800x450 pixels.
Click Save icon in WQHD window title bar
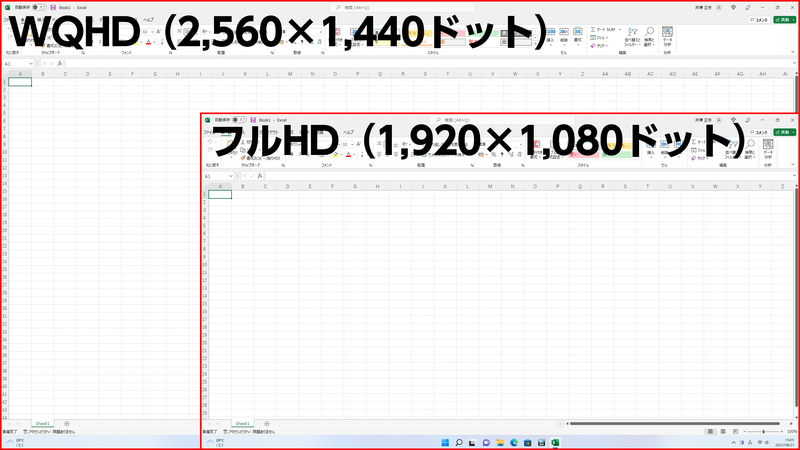pyautogui.click(x=53, y=8)
